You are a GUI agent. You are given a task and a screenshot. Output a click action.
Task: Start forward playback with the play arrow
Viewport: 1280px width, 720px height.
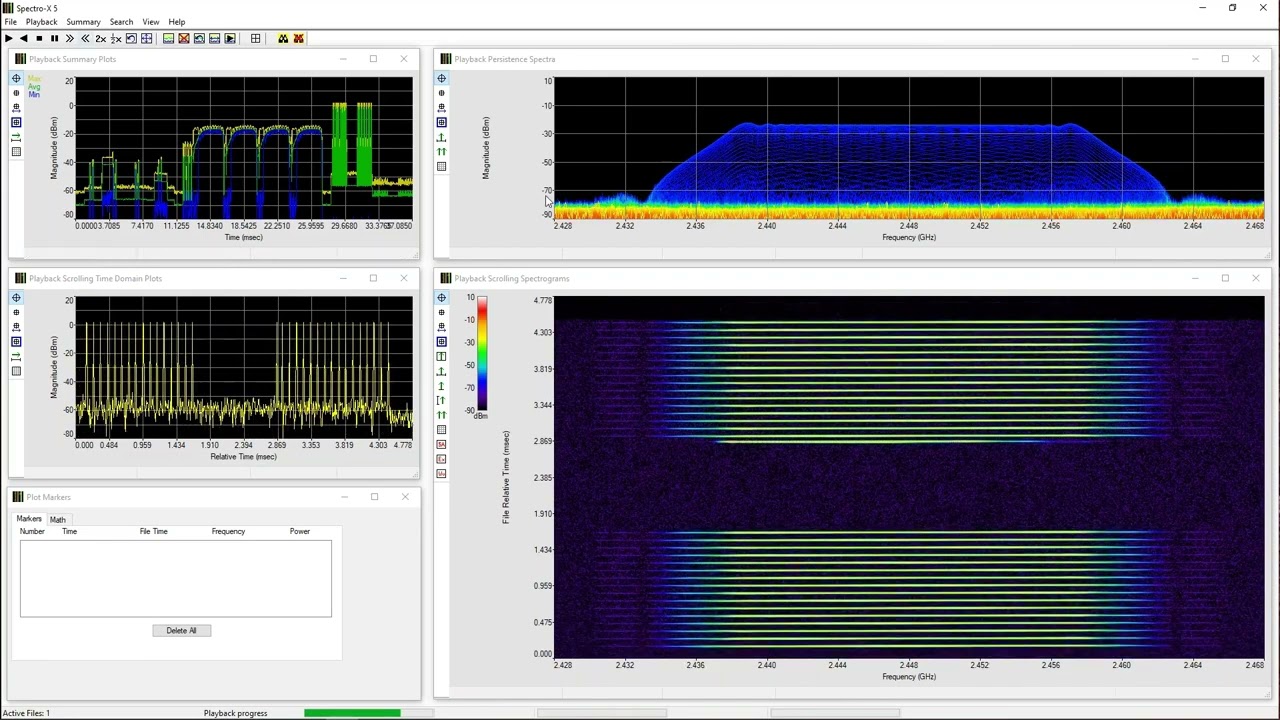click(x=9, y=38)
